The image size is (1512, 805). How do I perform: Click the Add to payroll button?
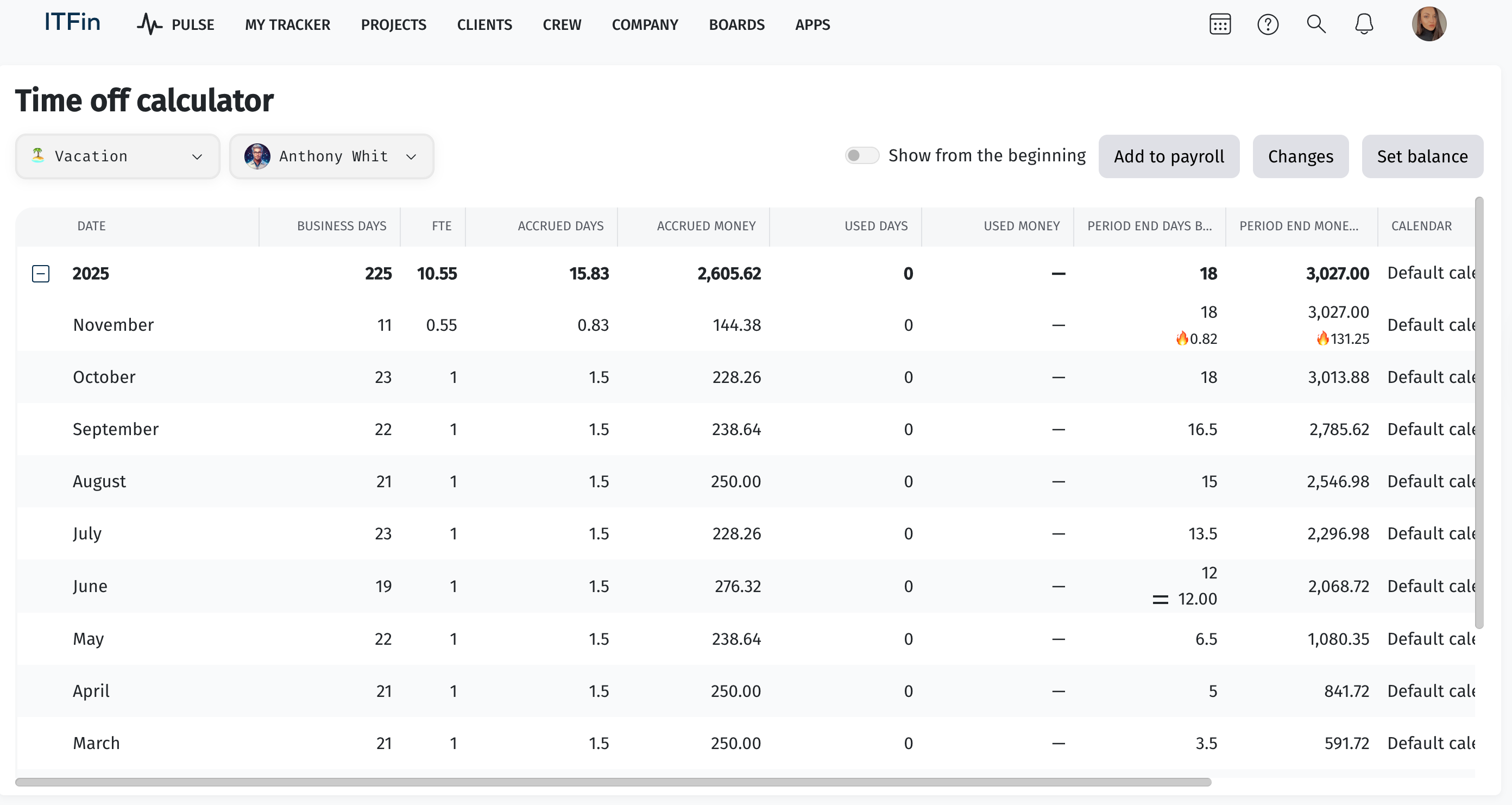(1169, 156)
